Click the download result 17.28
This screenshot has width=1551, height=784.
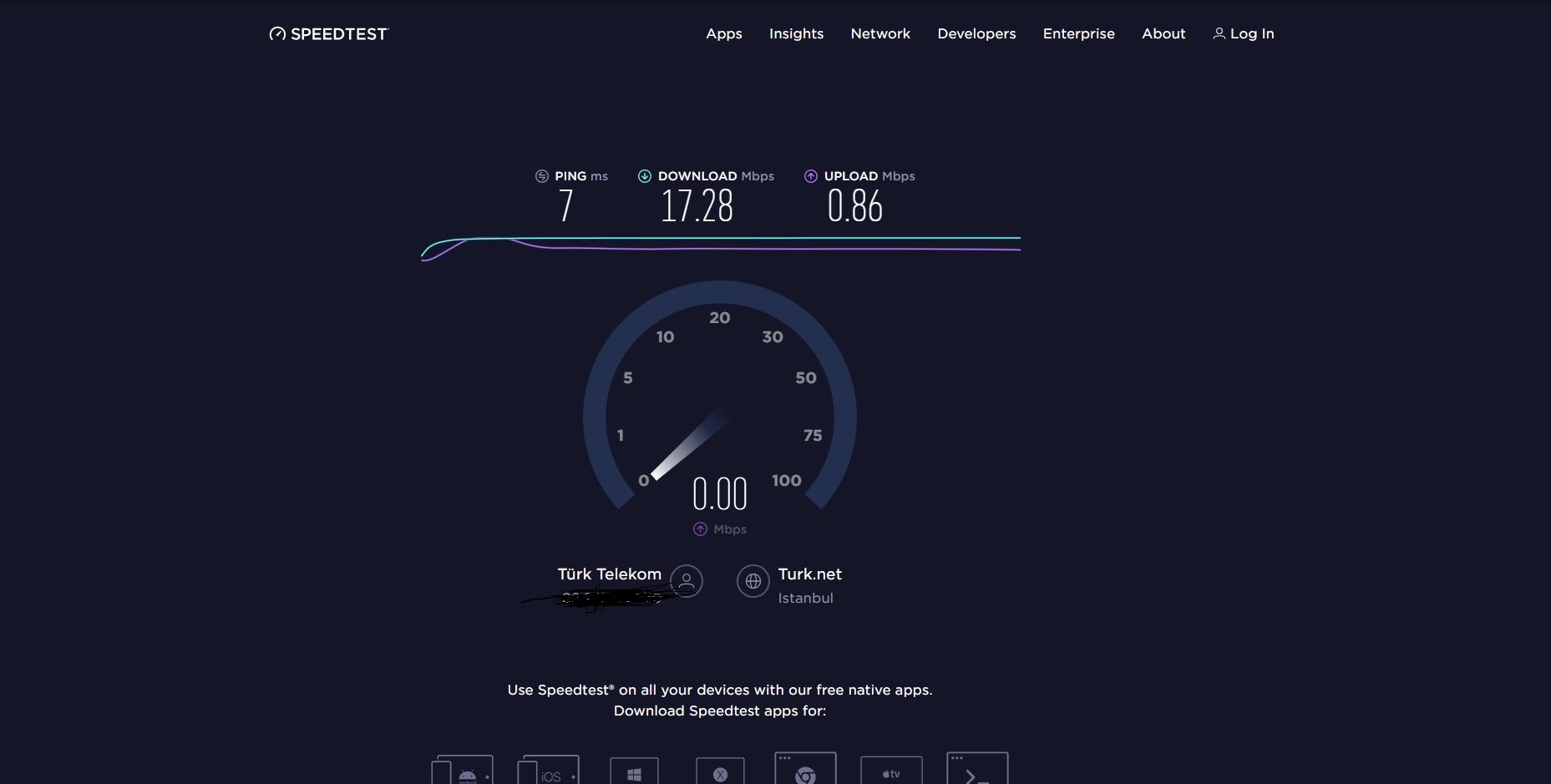coord(697,206)
